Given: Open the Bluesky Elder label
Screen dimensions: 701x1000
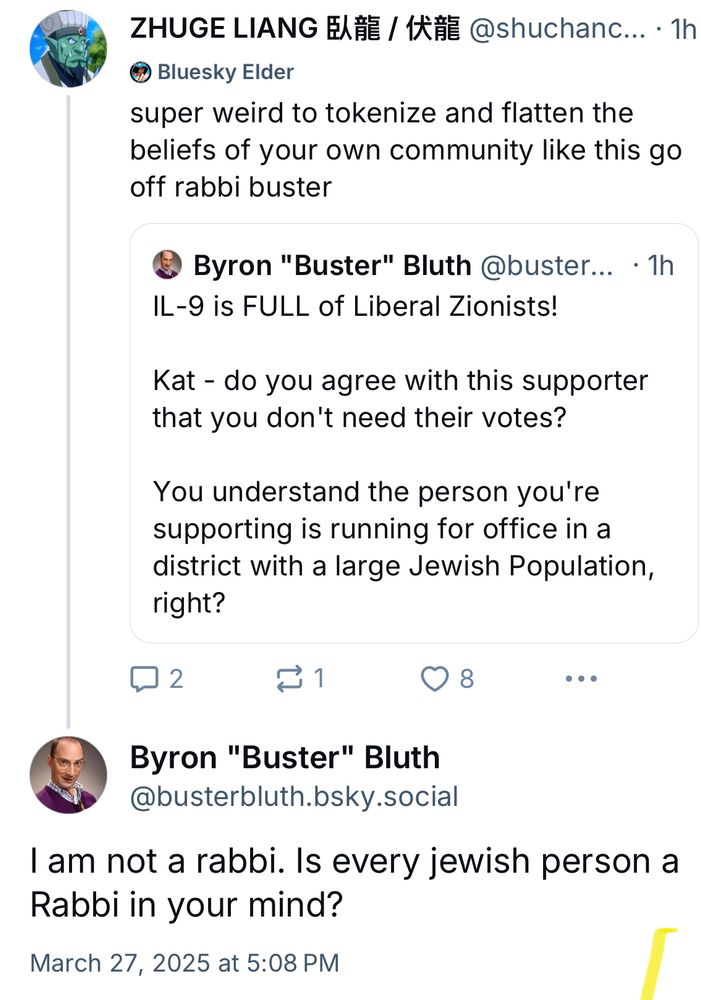Looking at the screenshot, I should (x=226, y=72).
